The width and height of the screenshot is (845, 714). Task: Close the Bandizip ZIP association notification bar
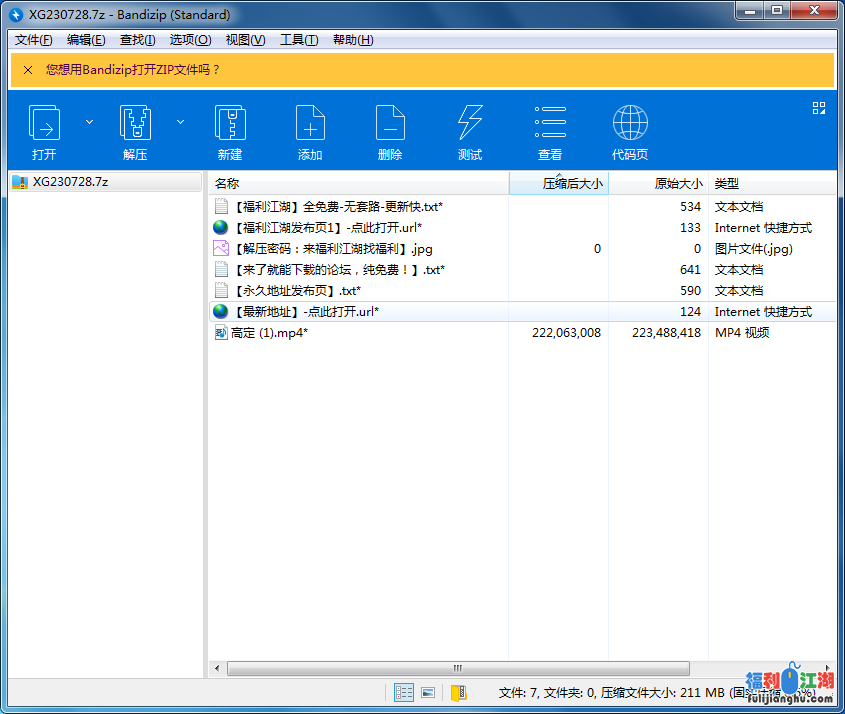coord(27,70)
